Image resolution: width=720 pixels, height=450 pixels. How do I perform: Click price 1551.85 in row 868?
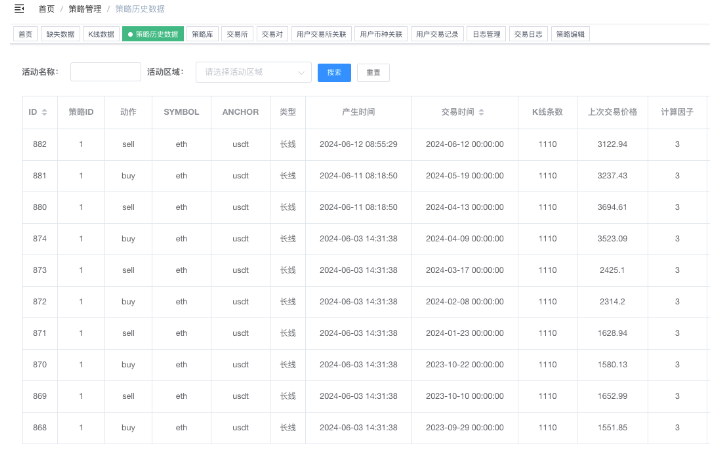tap(612, 428)
